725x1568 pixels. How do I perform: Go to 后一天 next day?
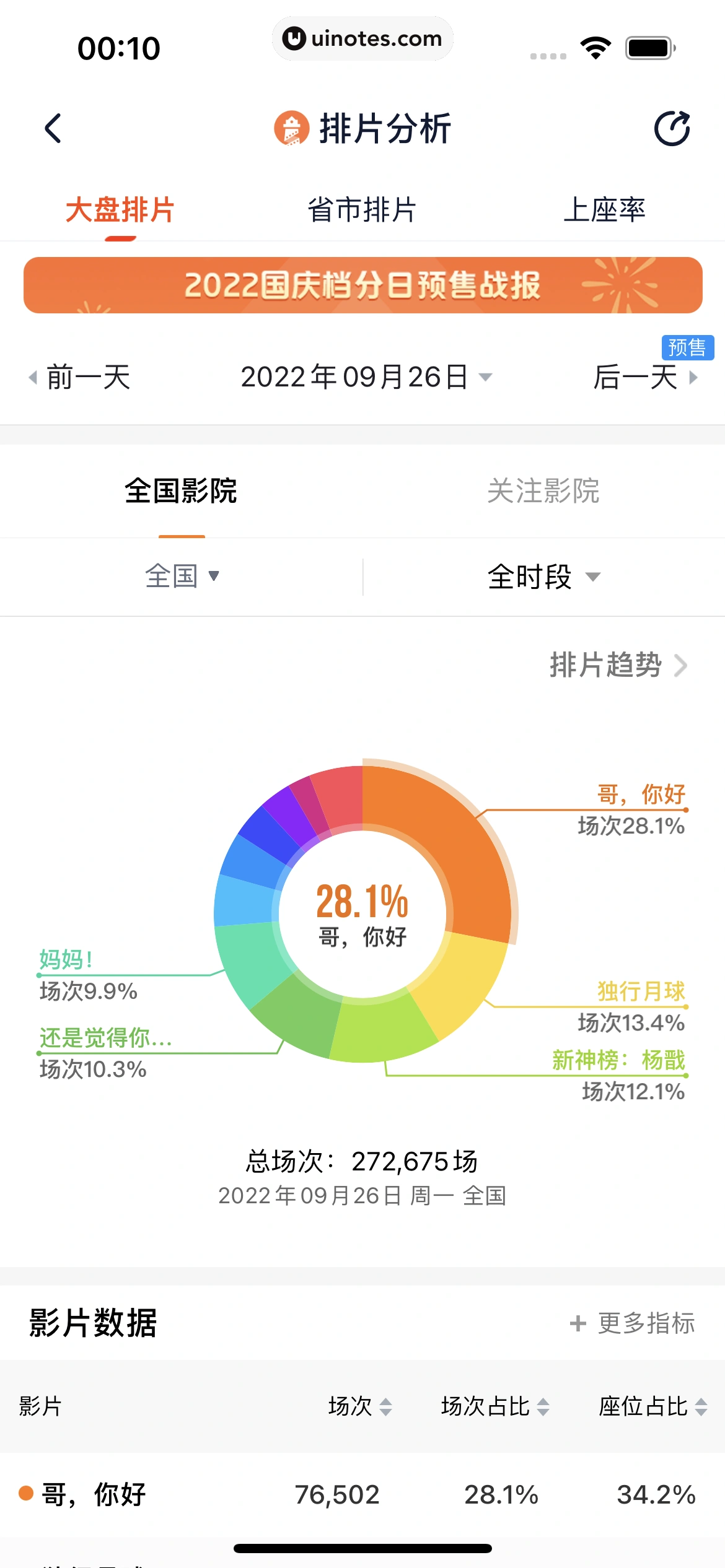tap(644, 377)
